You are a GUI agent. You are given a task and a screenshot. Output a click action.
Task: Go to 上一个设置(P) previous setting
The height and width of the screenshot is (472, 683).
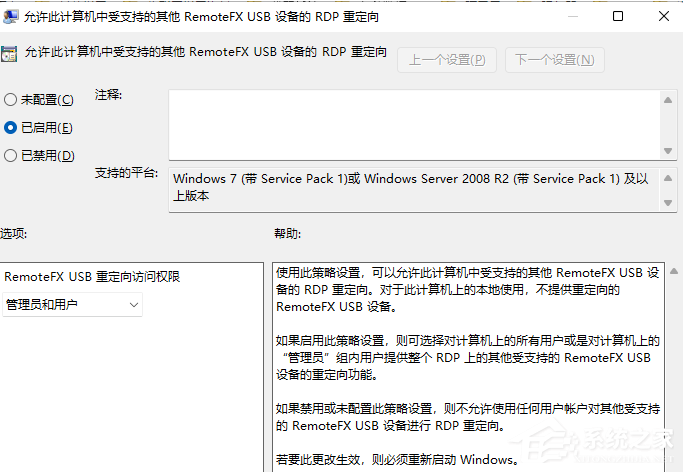[x=447, y=60]
